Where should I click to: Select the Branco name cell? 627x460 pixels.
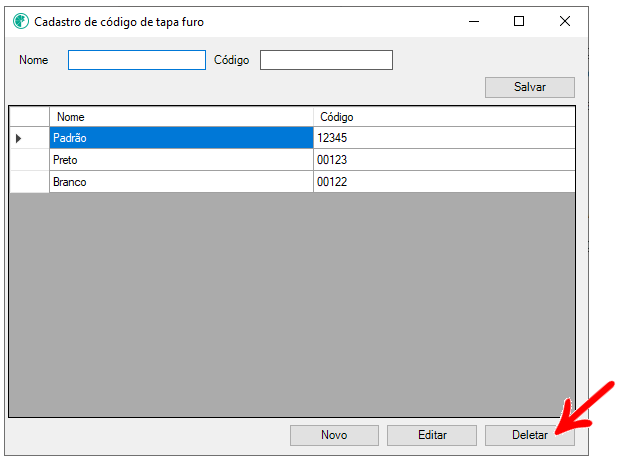click(x=182, y=182)
